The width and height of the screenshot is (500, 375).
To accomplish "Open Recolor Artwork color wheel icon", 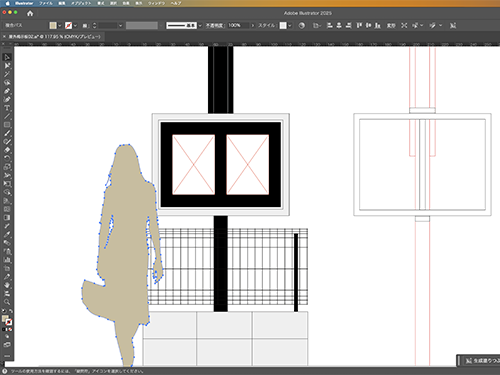I will pos(301,25).
